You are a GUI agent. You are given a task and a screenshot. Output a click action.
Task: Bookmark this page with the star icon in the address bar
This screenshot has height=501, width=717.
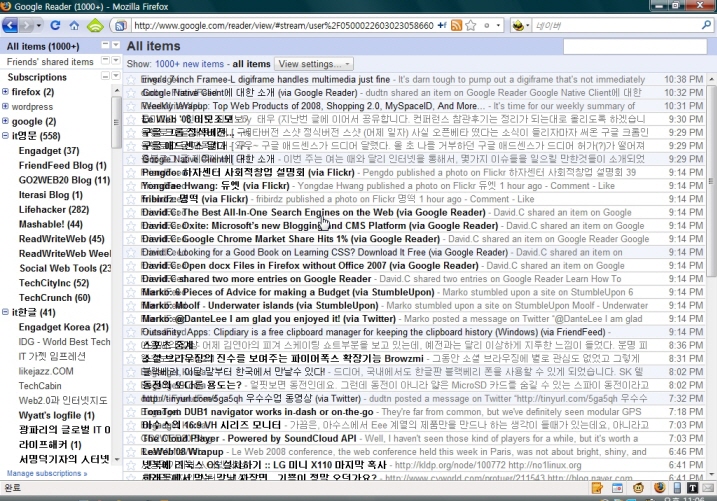click(471, 26)
